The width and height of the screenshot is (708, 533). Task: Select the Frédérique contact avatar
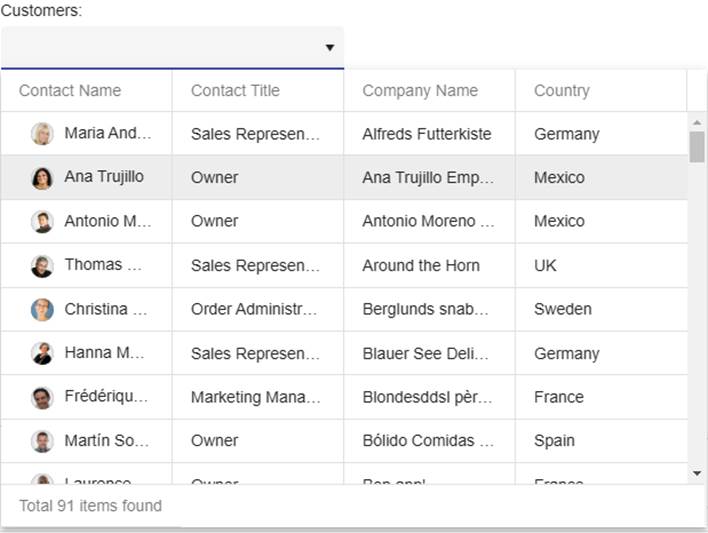click(42, 398)
